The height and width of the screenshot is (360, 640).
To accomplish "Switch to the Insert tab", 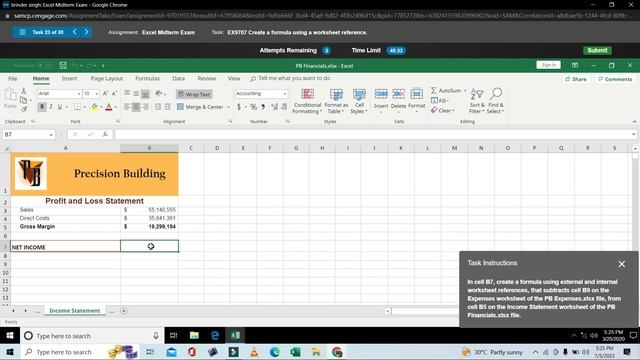I will [x=69, y=78].
